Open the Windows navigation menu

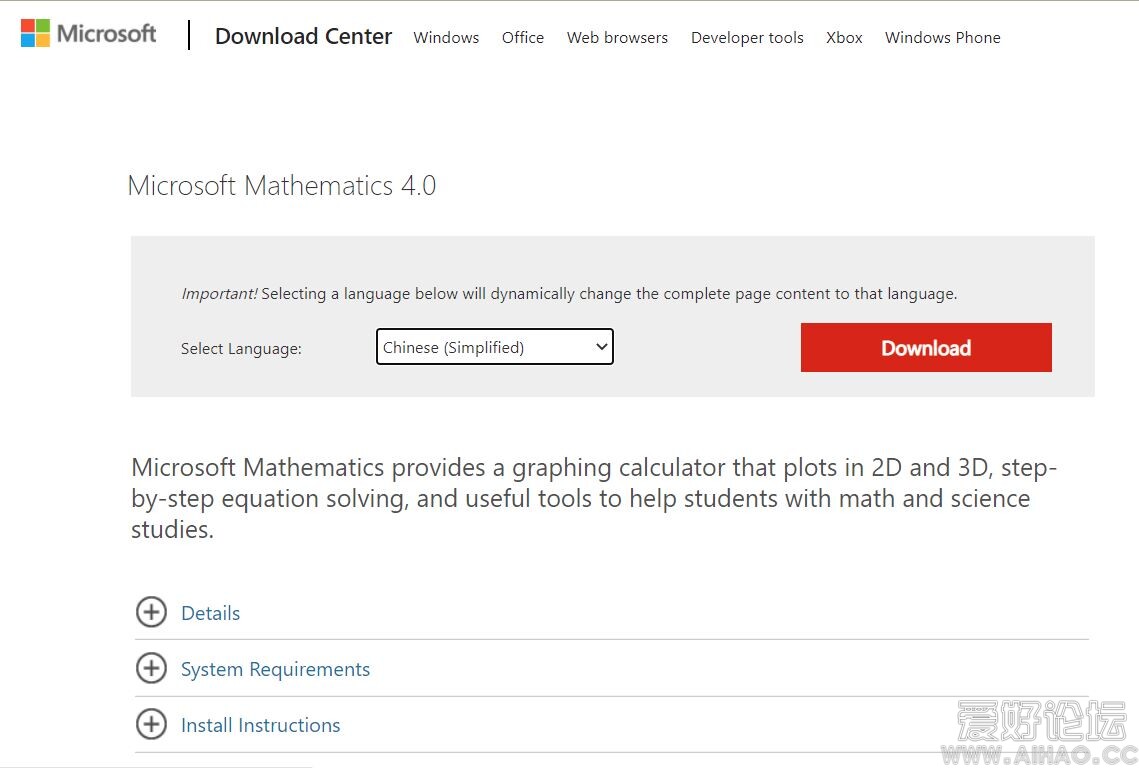click(x=446, y=38)
